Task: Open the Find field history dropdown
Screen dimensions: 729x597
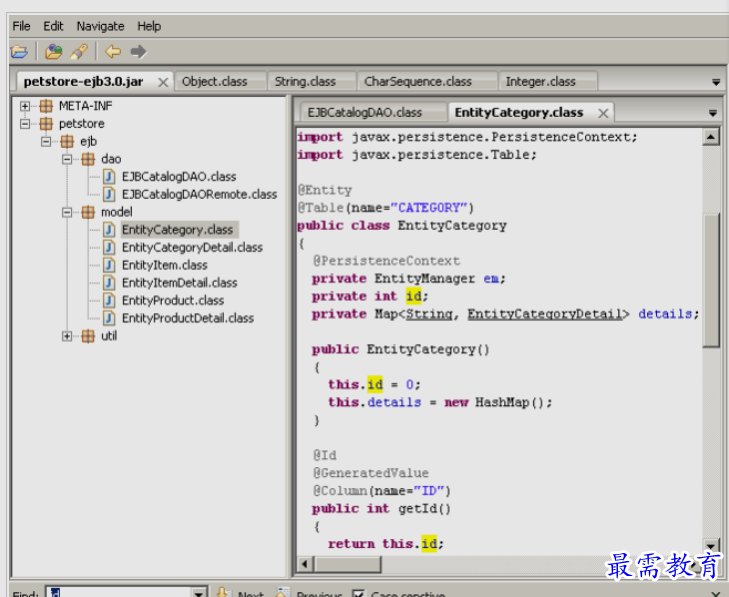Action: pyautogui.click(x=199, y=593)
